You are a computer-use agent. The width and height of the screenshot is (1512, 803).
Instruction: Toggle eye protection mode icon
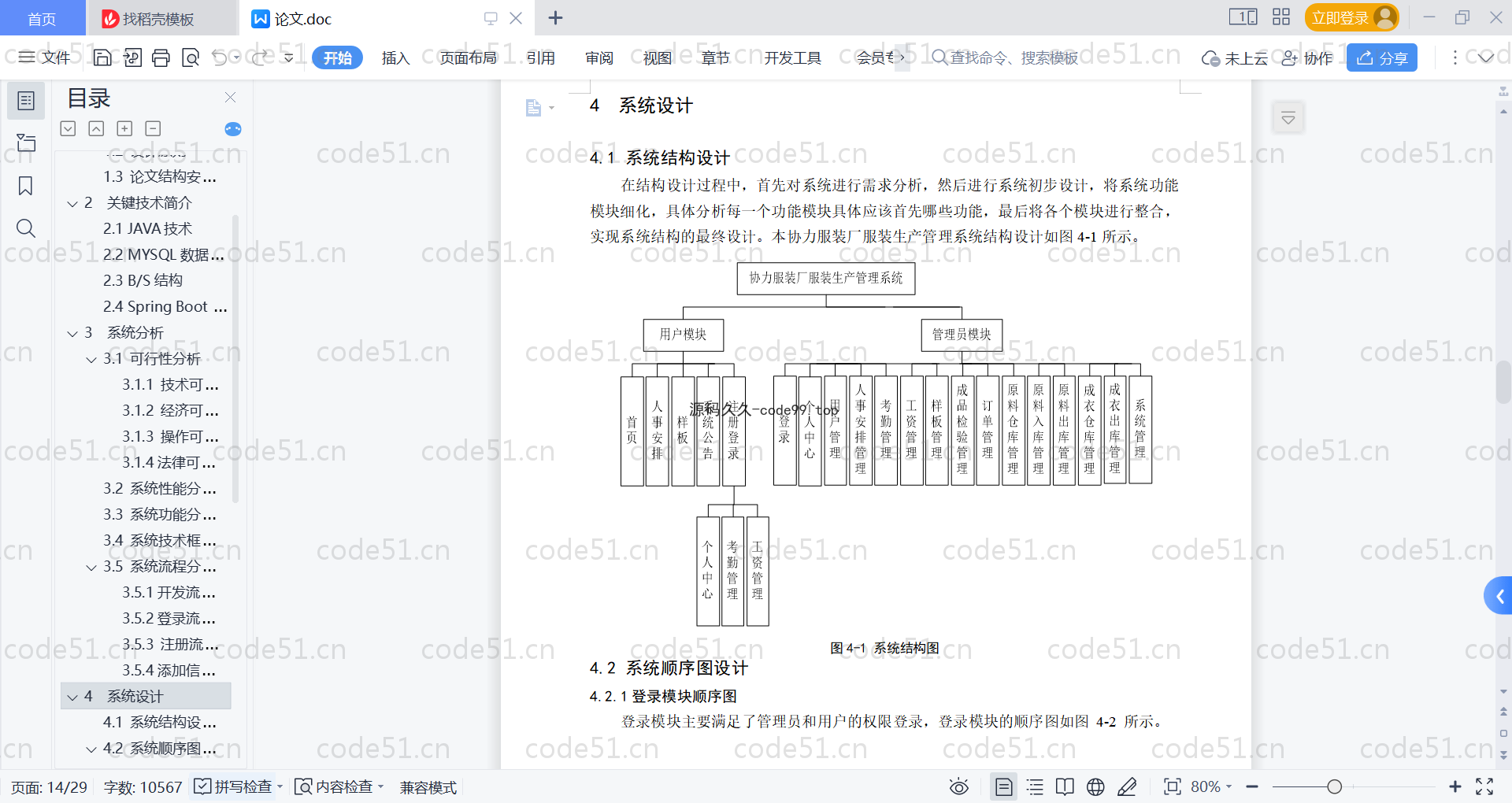(x=958, y=786)
